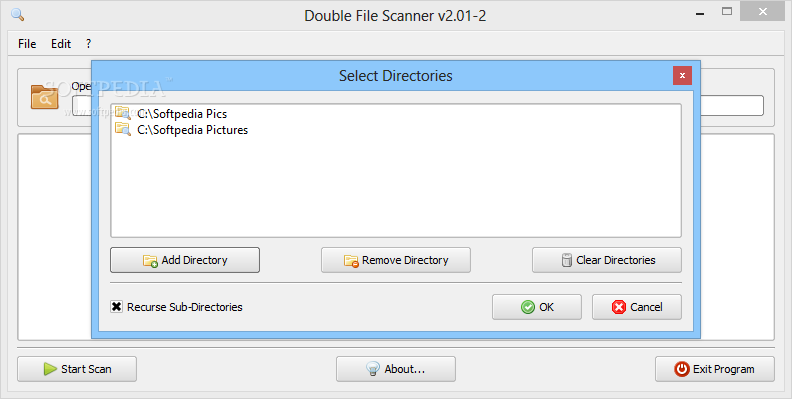Click the Add Directory button
Viewport: 792px width, 399px height.
pyautogui.click(x=185, y=260)
